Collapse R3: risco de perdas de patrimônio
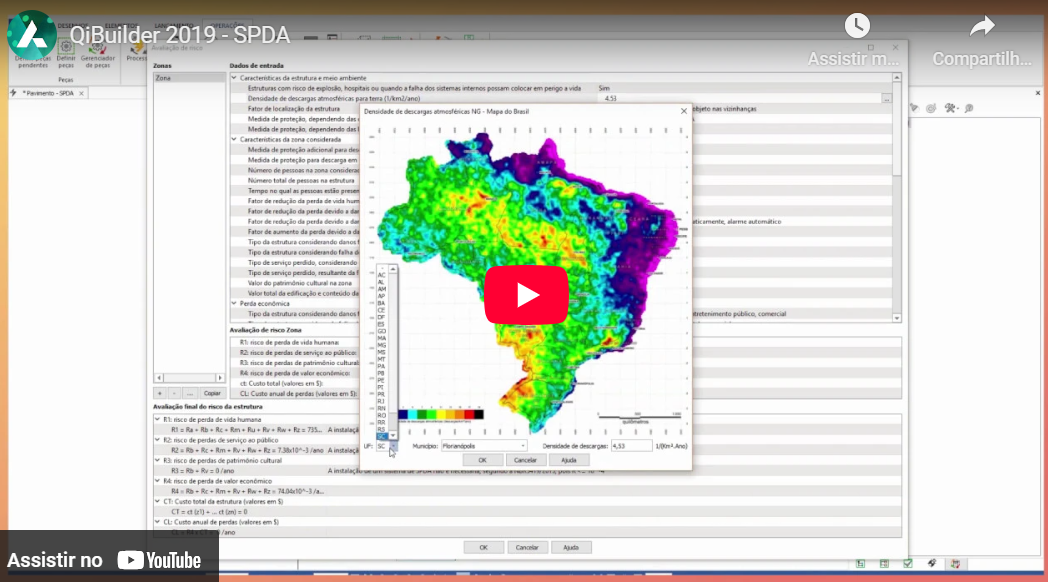 tap(158, 460)
